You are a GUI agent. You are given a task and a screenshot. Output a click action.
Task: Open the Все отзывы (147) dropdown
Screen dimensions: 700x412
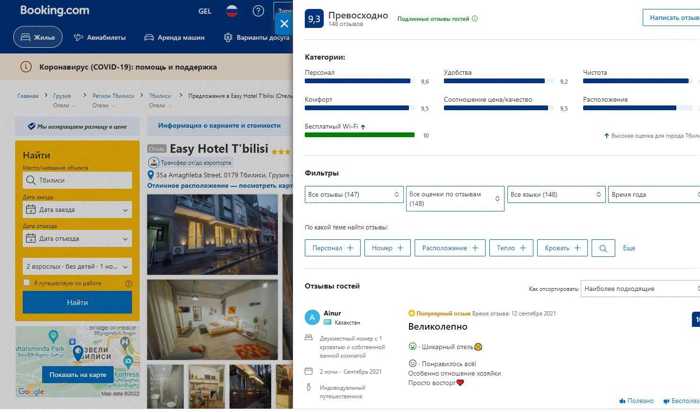tap(354, 195)
